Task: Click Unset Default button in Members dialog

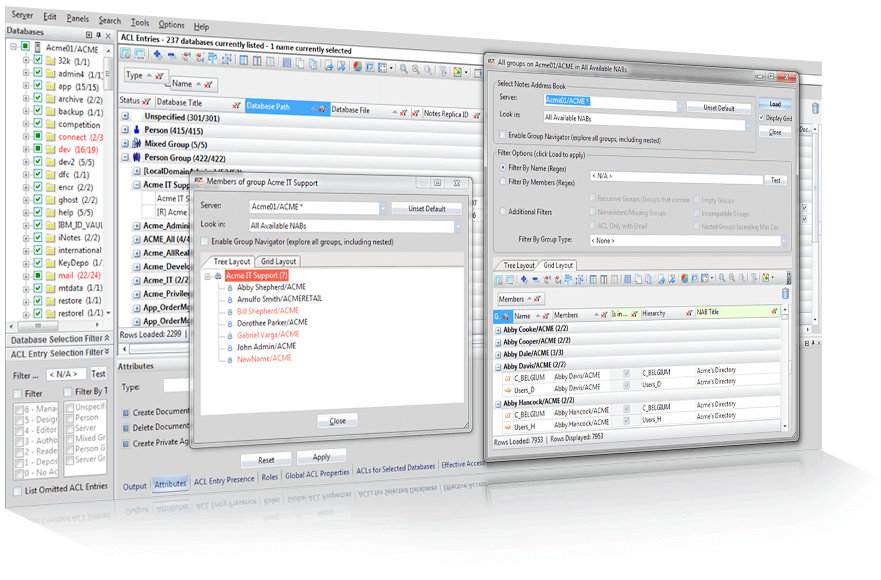Action: [x=426, y=209]
